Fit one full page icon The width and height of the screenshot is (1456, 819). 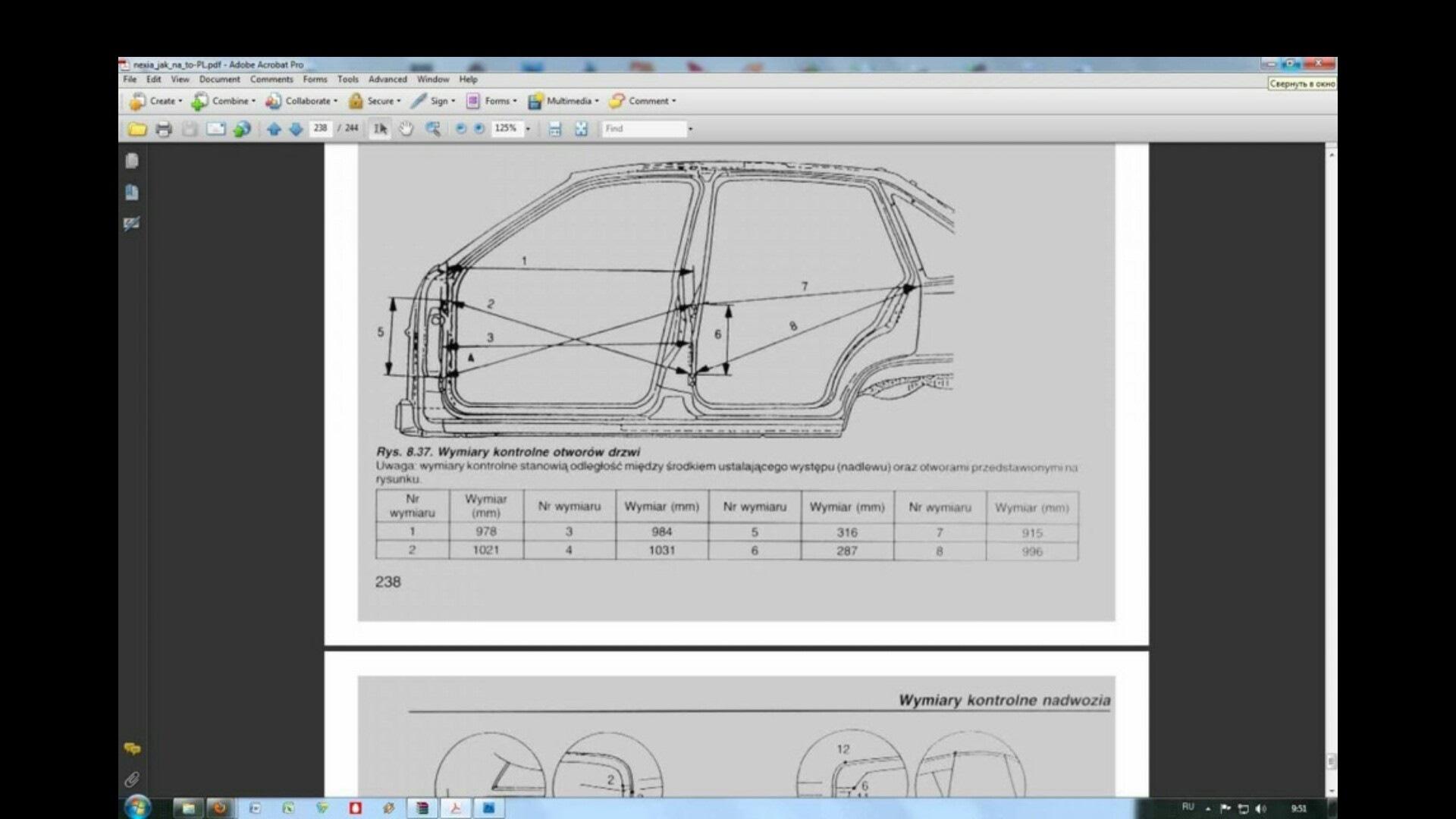click(x=581, y=129)
